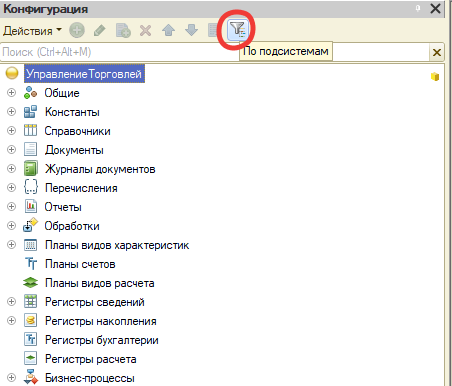This screenshot has width=452, height=386.
Task: Click the pencil edit icon
Action: click(100, 31)
